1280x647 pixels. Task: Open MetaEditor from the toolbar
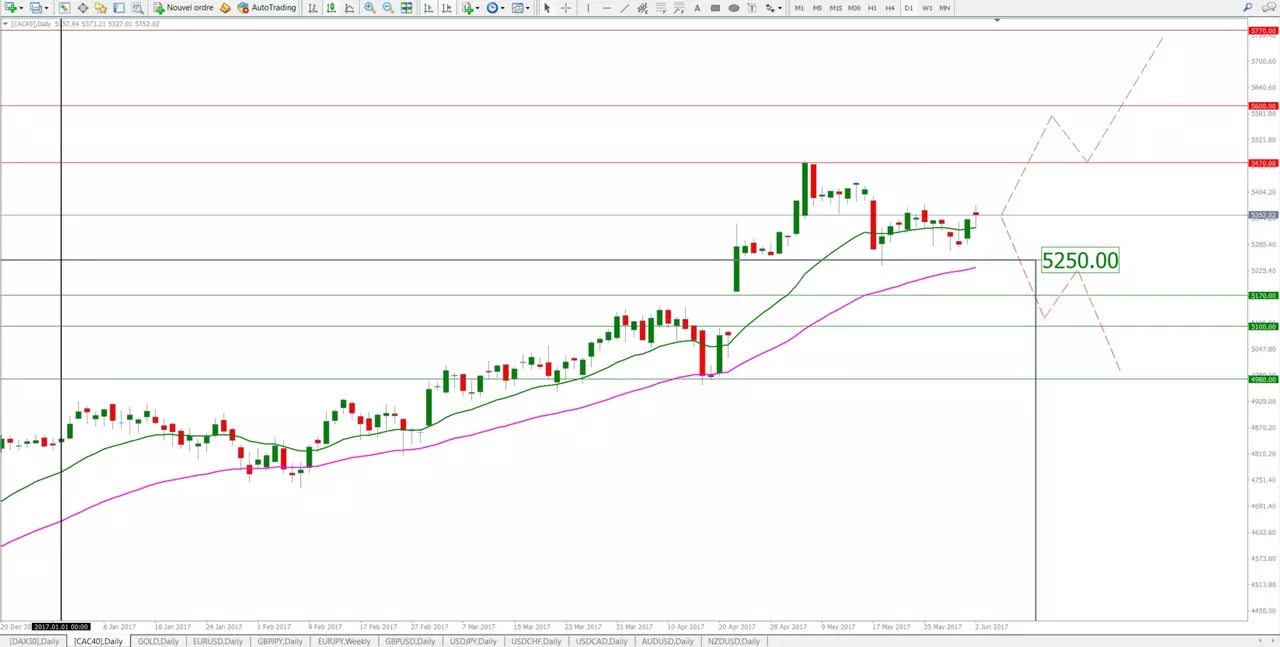tap(226, 8)
